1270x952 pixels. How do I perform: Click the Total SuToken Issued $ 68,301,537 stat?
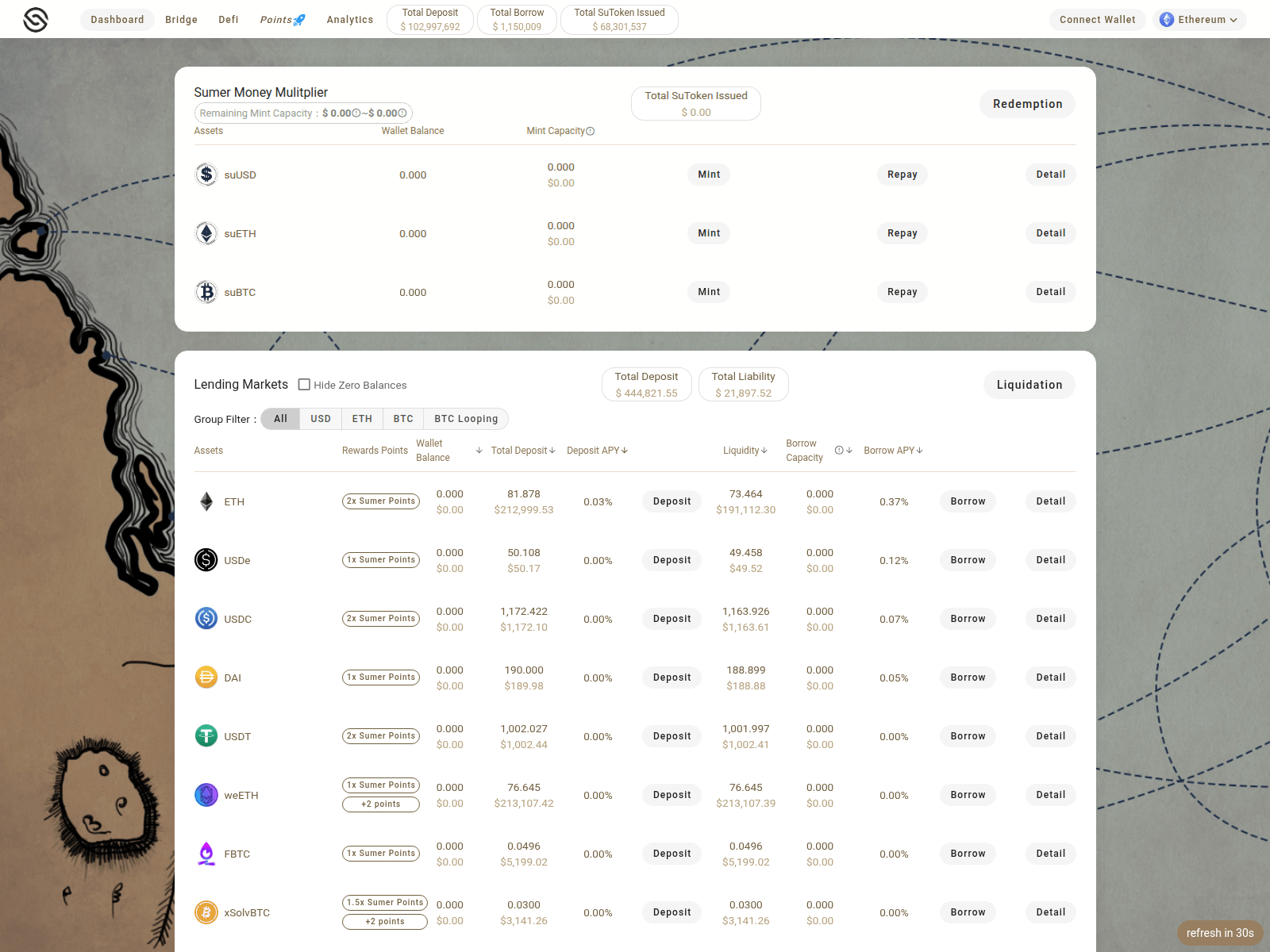click(620, 20)
